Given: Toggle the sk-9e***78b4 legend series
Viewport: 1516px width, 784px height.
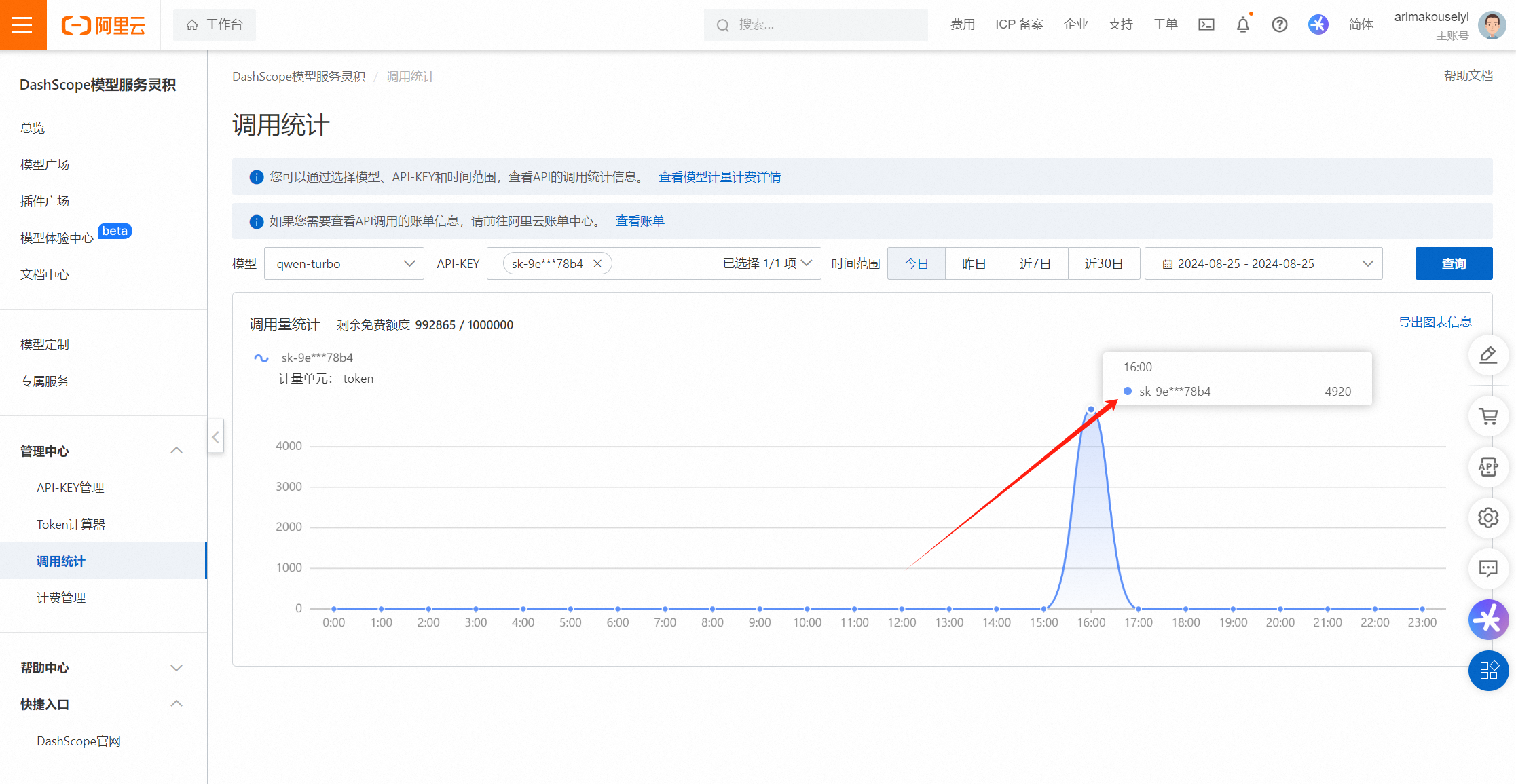Looking at the screenshot, I should tap(304, 358).
